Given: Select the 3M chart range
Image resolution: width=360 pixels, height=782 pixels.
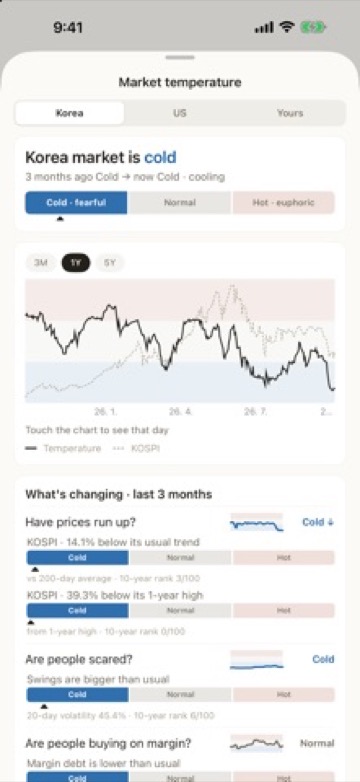Looking at the screenshot, I should pyautogui.click(x=41, y=263).
